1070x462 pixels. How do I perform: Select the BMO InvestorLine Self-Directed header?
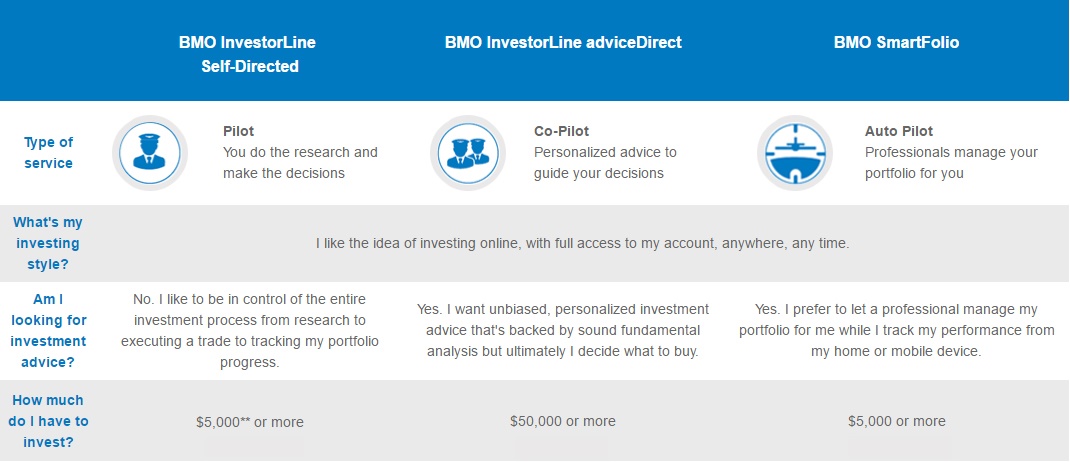[247, 55]
